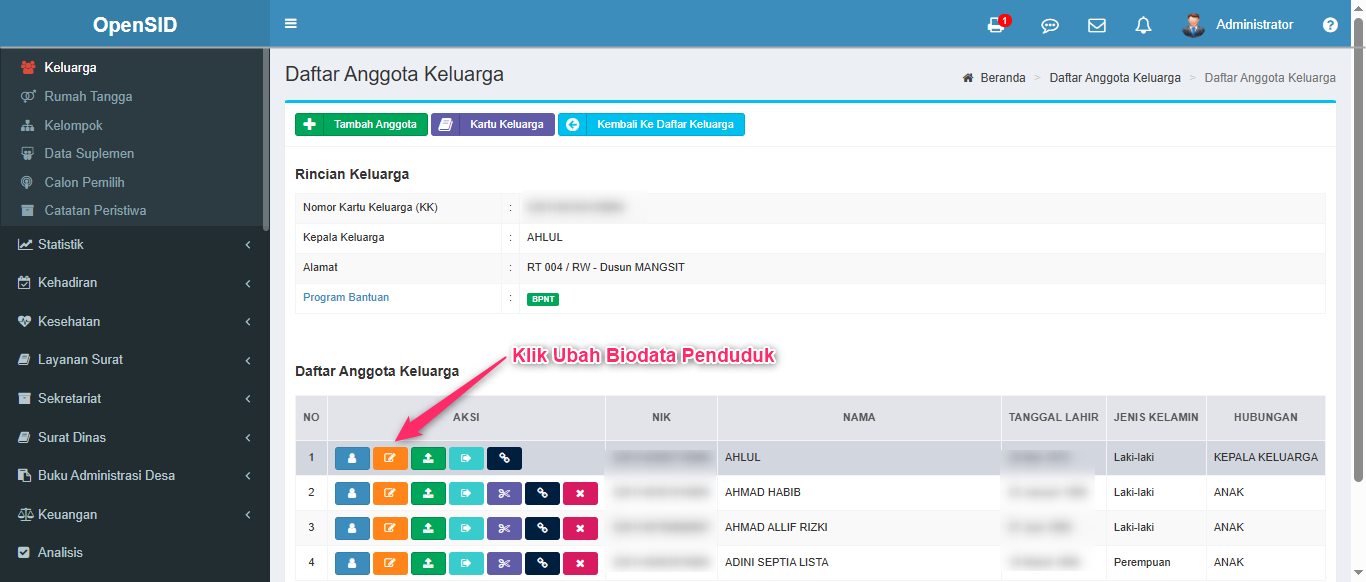1366x582 pixels.
Task: Click purple scissors icon for AHMAD HABIB
Action: 504,493
